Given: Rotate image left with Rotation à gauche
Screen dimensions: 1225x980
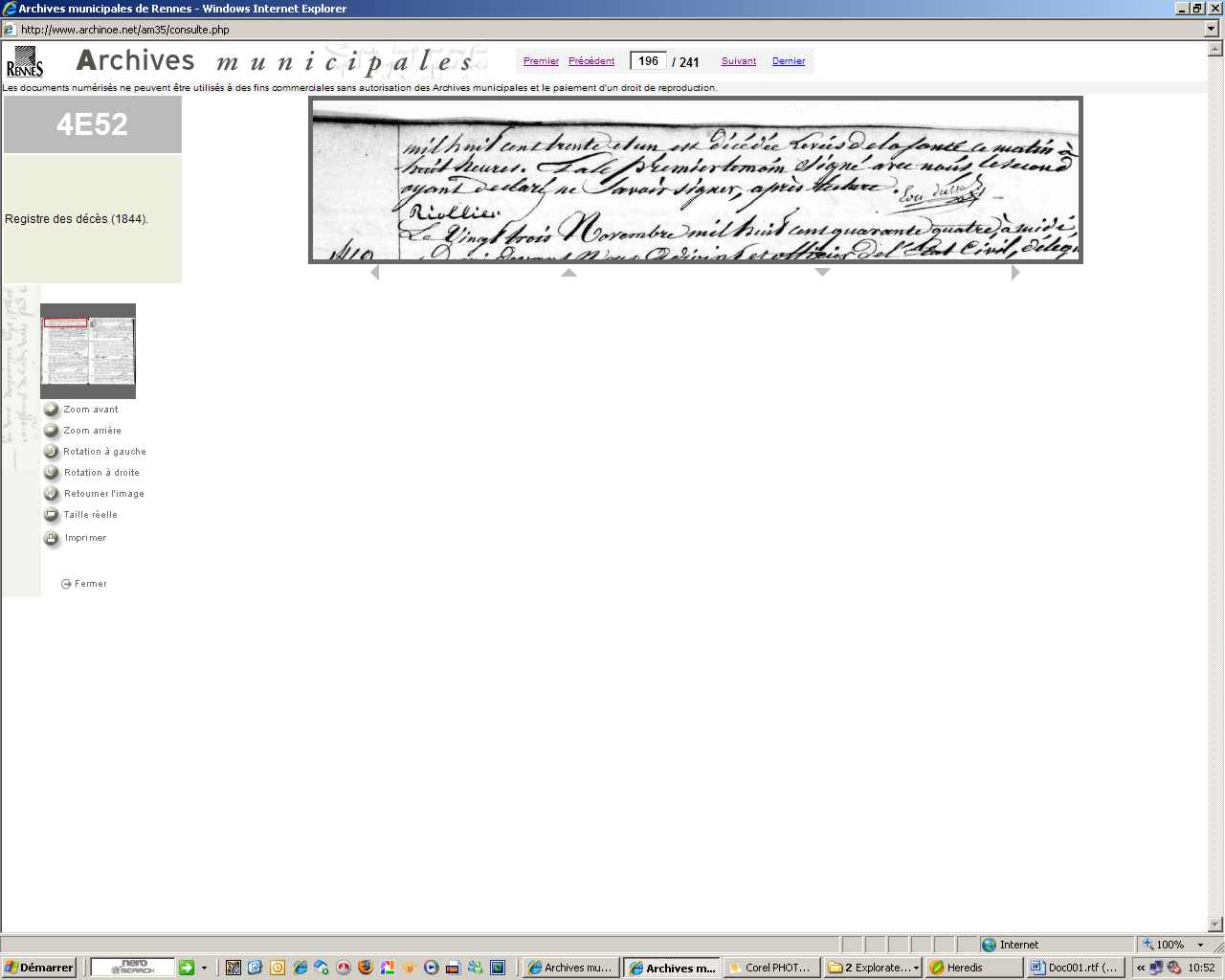Looking at the screenshot, I should pyautogui.click(x=52, y=452).
